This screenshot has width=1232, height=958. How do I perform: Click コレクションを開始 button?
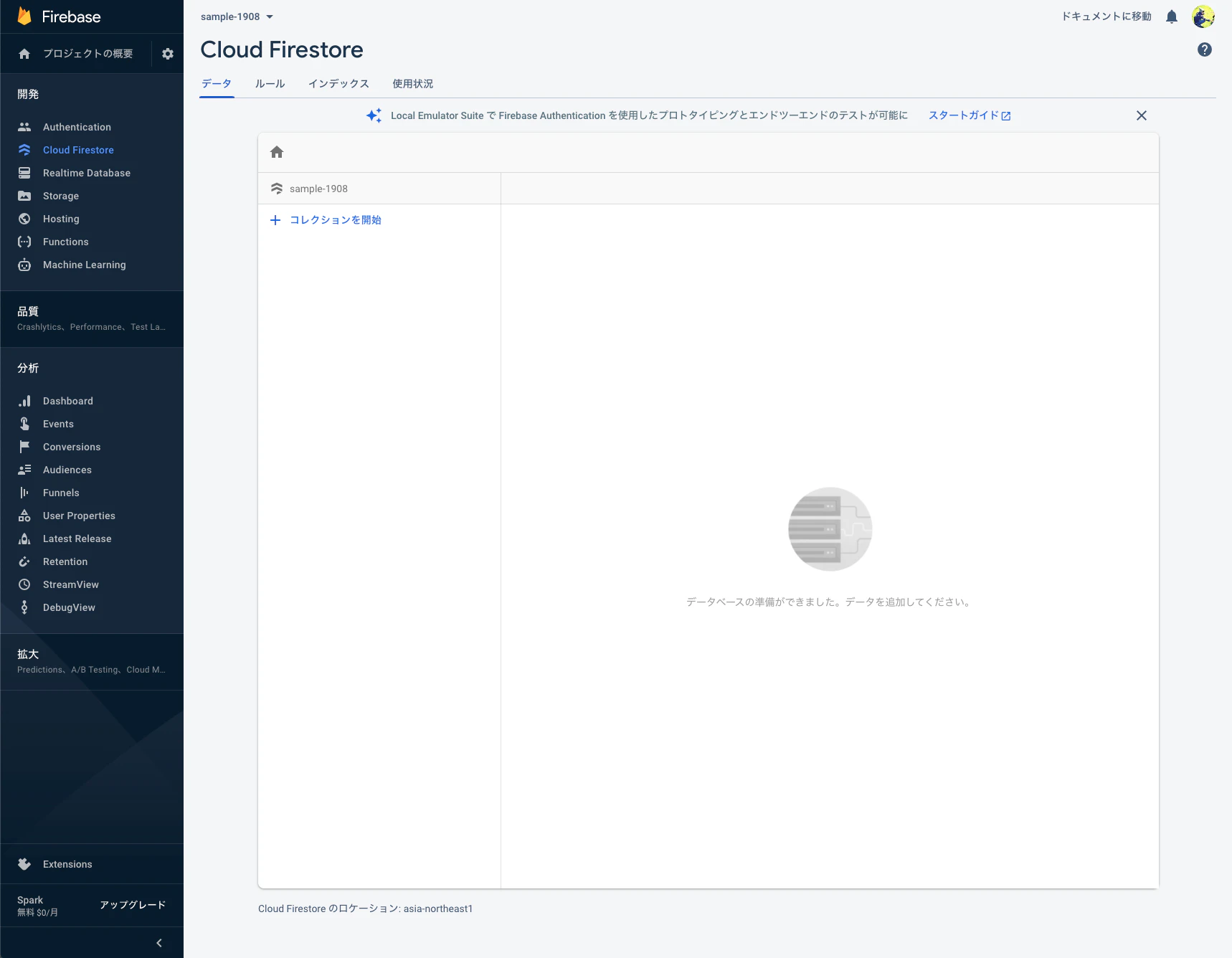coord(336,220)
